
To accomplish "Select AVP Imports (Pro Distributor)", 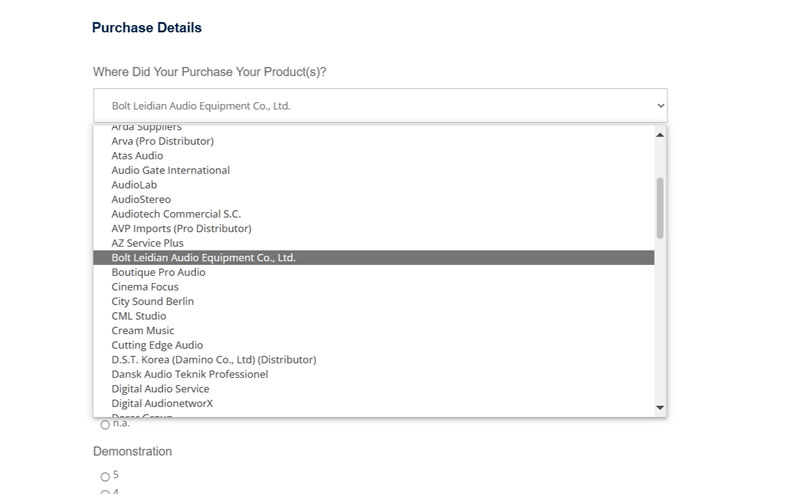I will (181, 228).
